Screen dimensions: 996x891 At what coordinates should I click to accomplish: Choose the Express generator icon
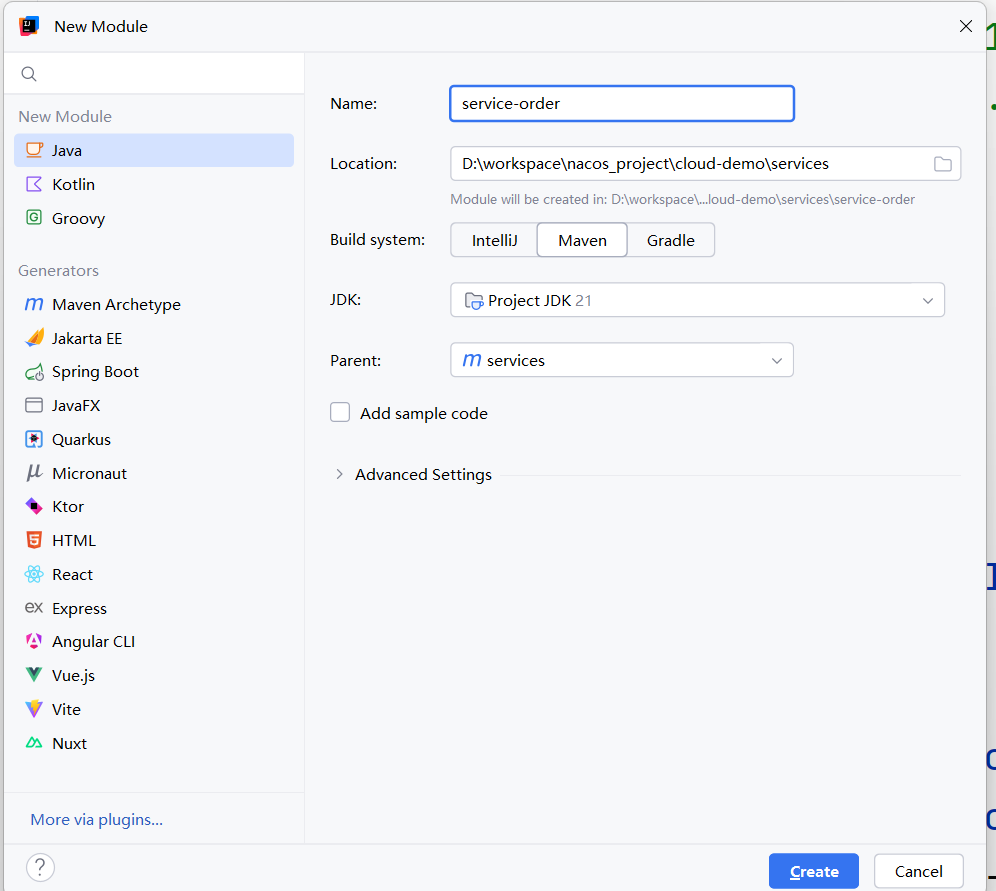tap(34, 608)
